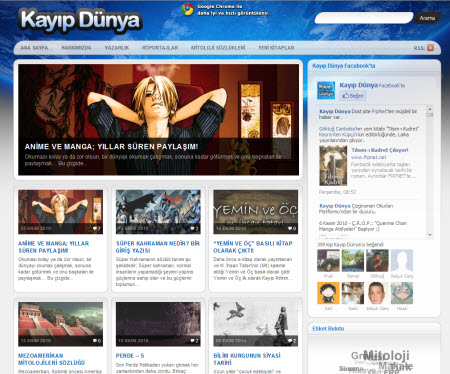450x374 pixels.
Task: Click the Kayıp Dünya Facebook page logo
Action: pos(326,90)
